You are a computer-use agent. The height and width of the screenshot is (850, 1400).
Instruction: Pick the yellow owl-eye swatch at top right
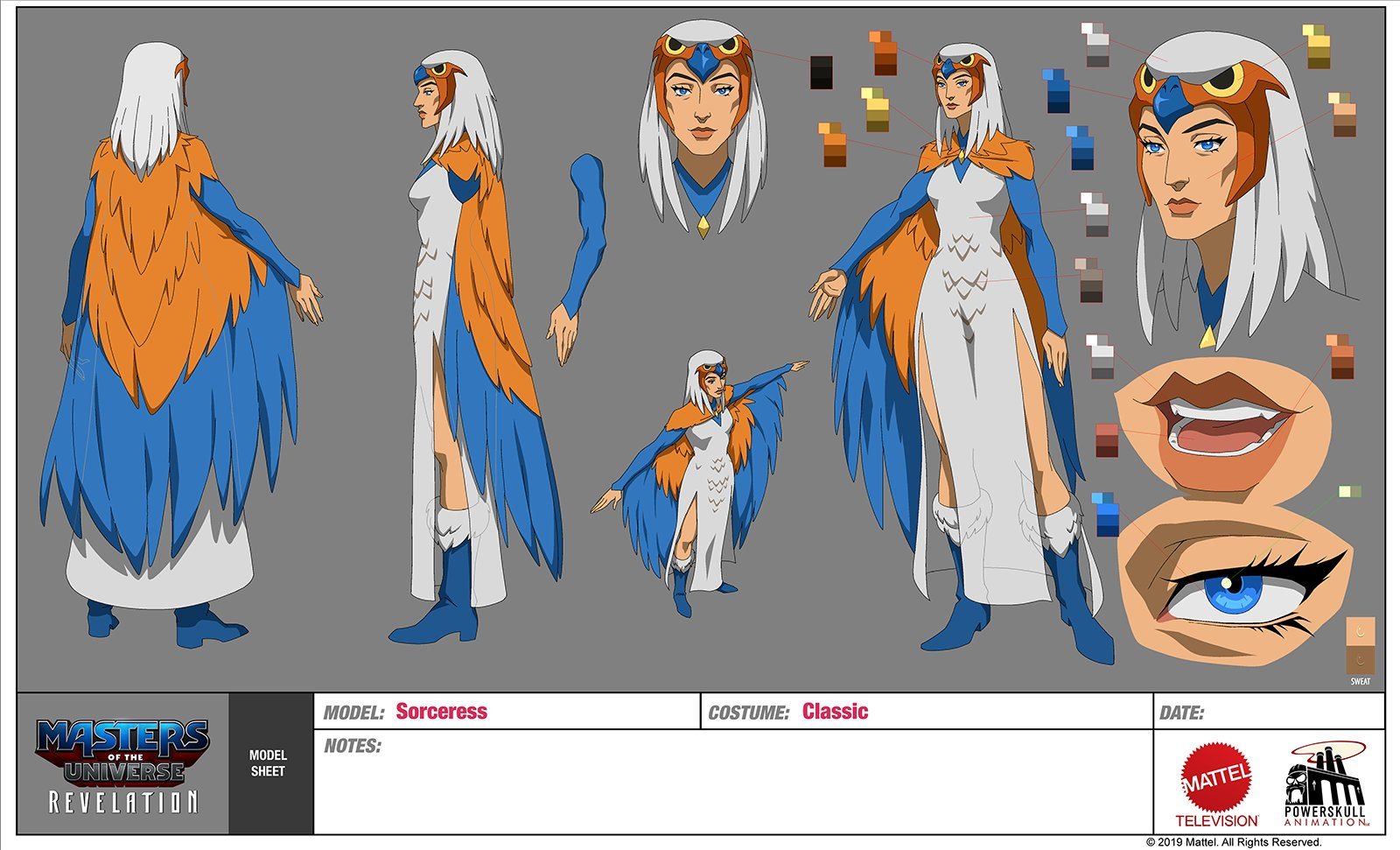point(1317,46)
